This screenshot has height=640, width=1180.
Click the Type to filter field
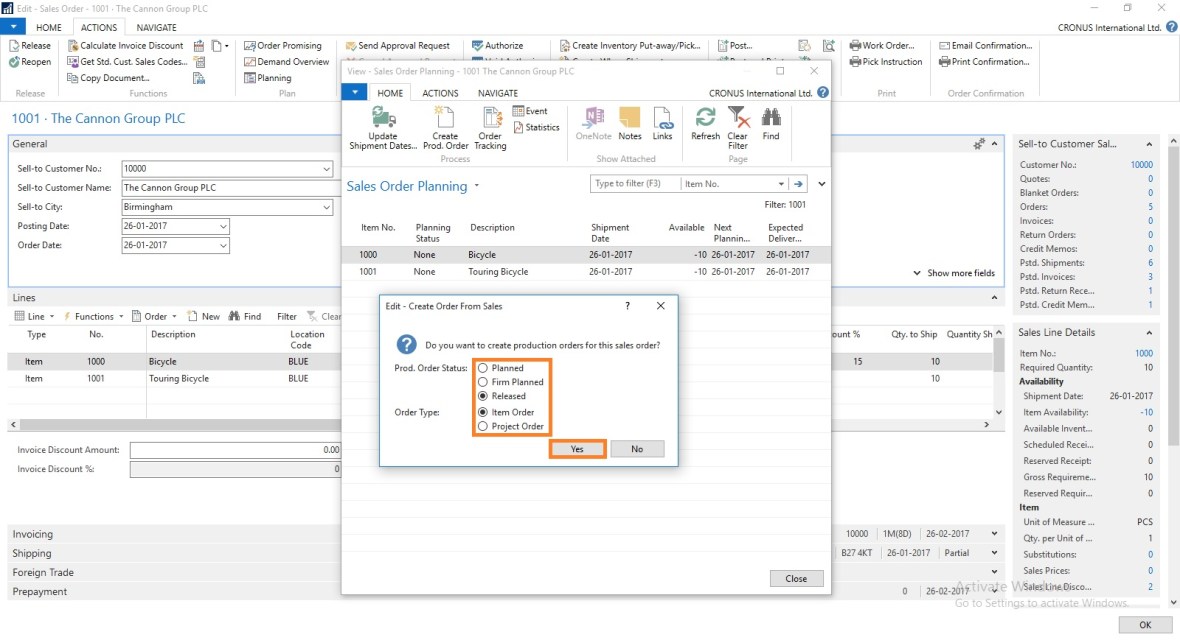coord(634,184)
